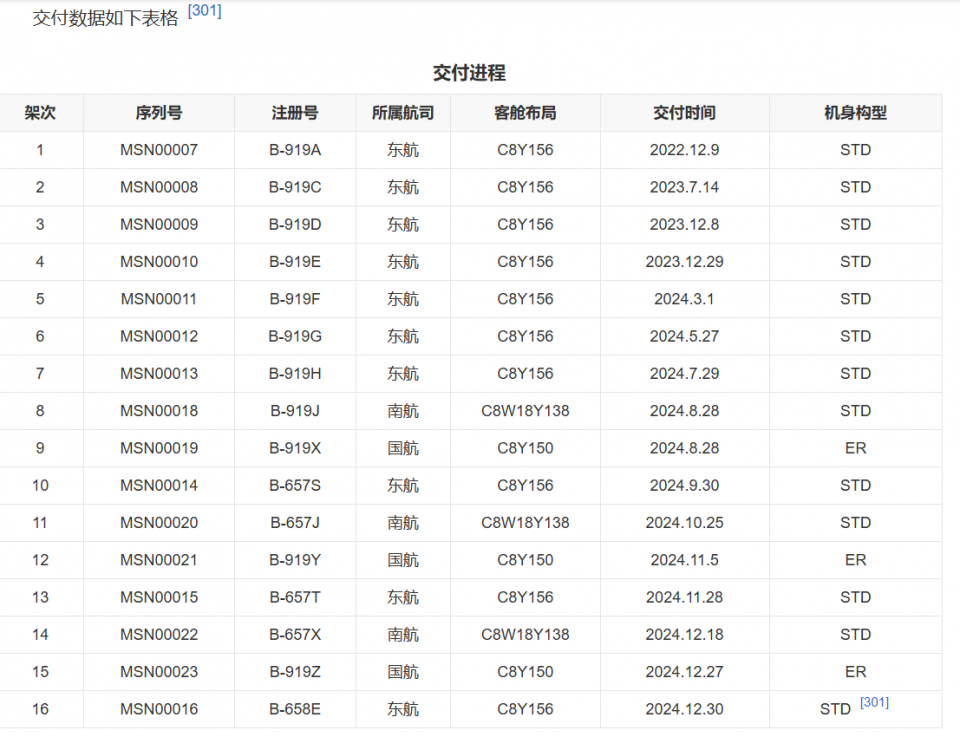Select serial number MSN00007
The width and height of the screenshot is (960, 737).
pyautogui.click(x=159, y=150)
